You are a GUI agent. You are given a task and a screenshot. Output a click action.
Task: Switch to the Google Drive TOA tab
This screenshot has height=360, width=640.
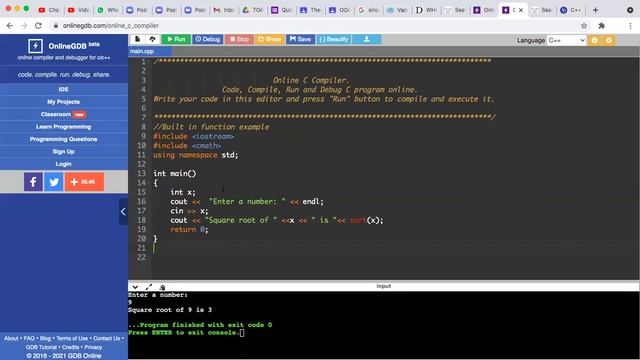(252, 10)
